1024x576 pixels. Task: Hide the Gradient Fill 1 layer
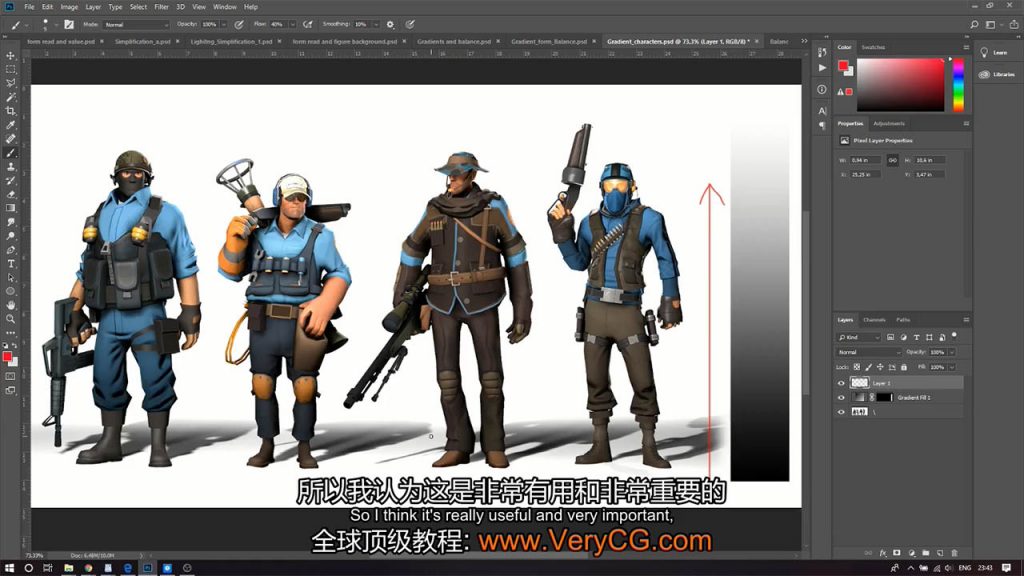point(841,398)
